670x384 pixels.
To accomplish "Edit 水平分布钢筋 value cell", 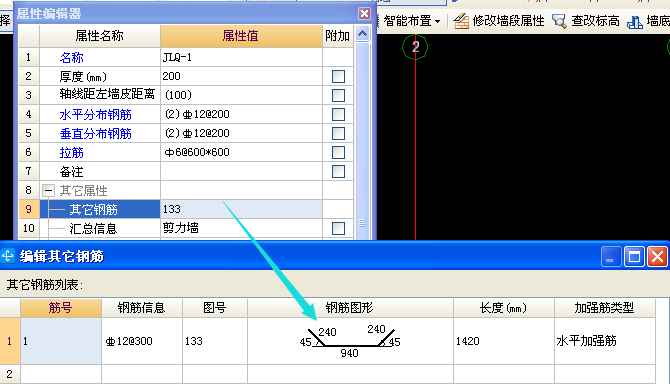I will point(241,114).
